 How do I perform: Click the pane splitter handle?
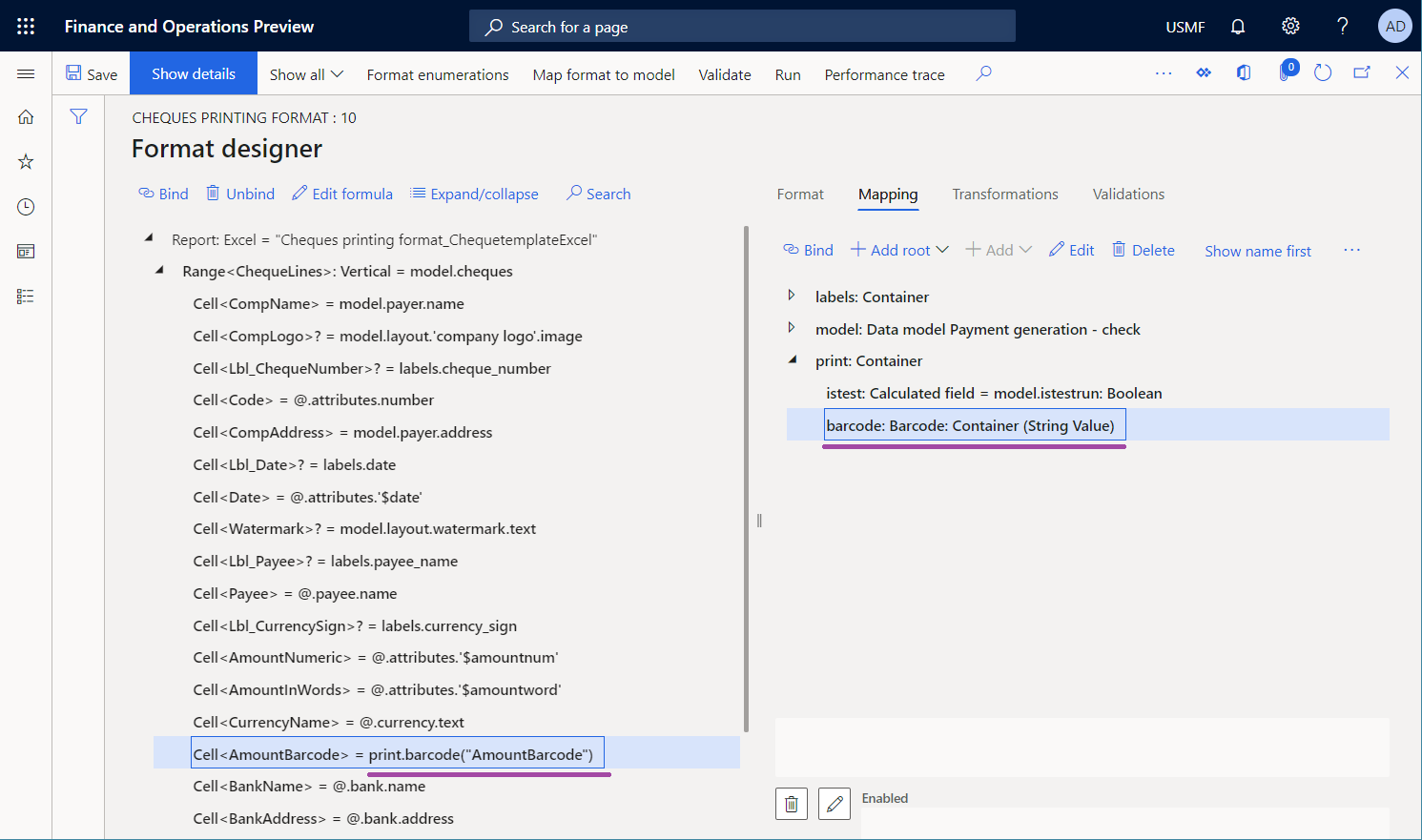pos(759,521)
